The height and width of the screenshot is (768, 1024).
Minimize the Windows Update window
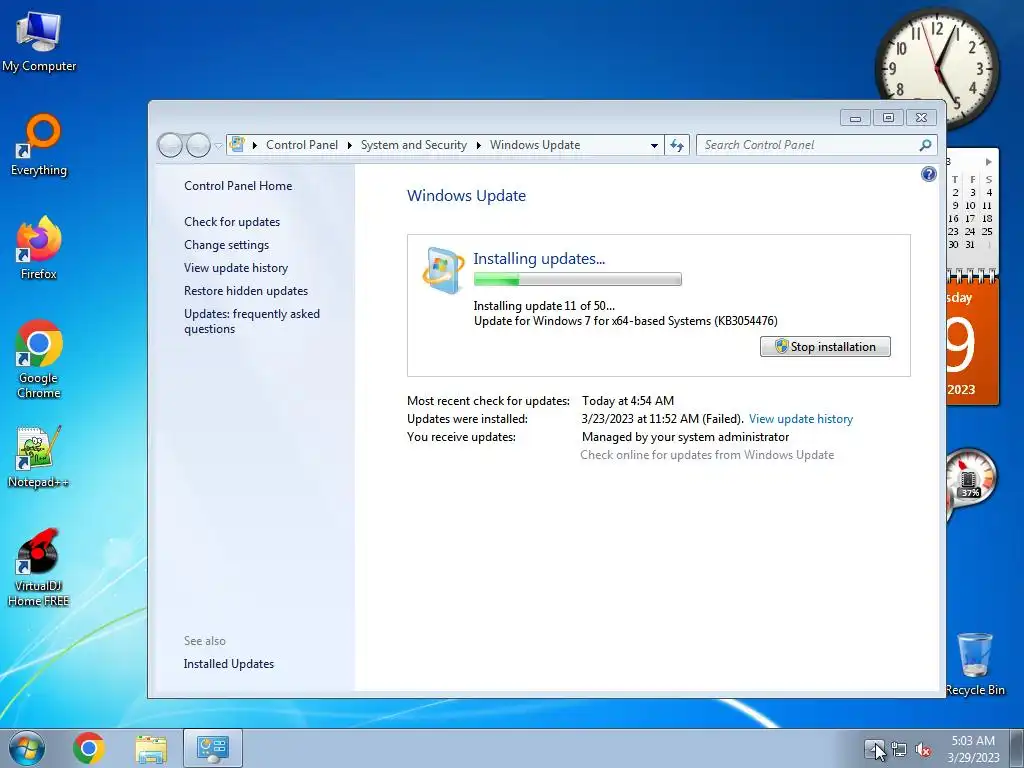point(856,118)
